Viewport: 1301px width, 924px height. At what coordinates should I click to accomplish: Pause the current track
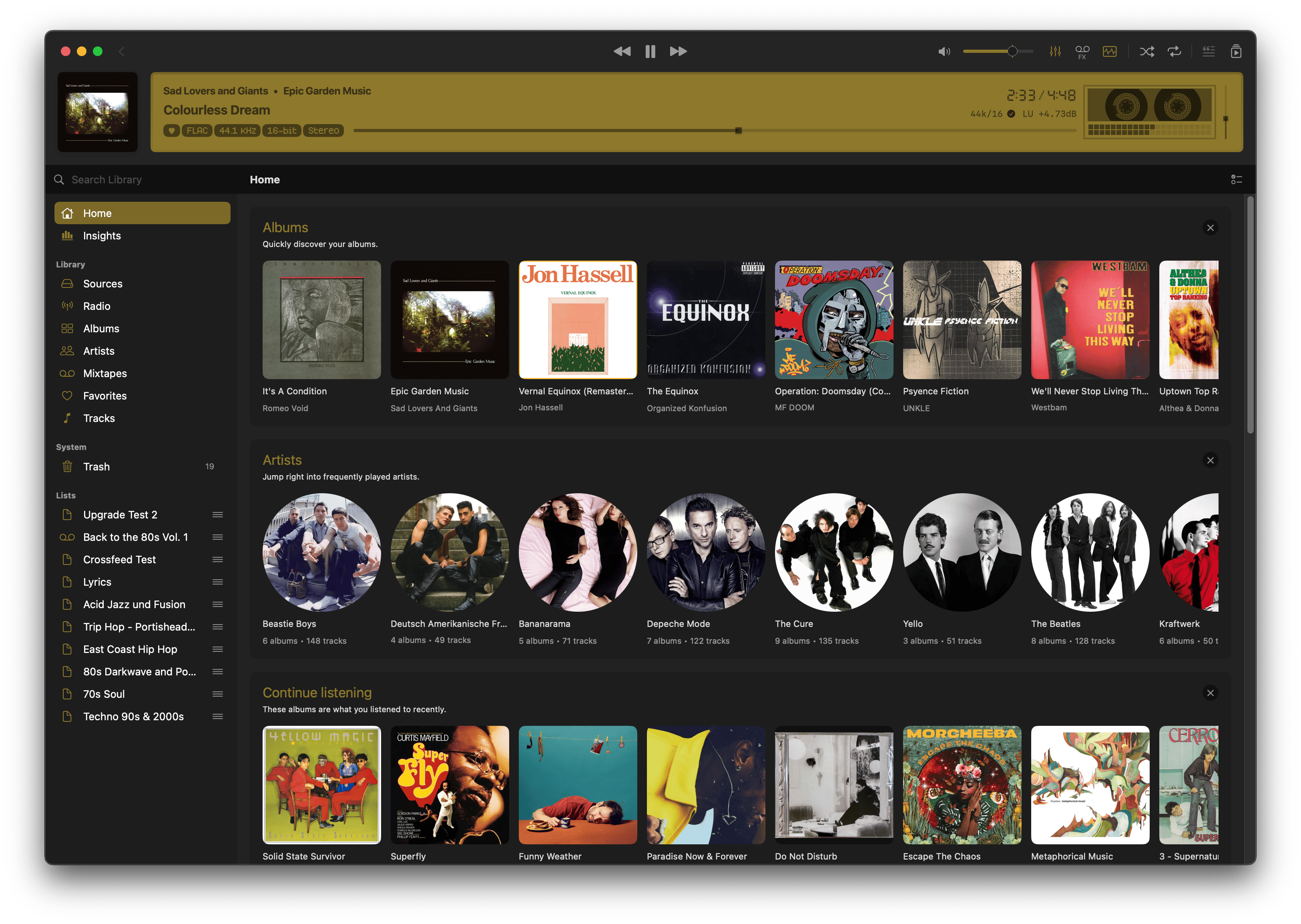[650, 52]
